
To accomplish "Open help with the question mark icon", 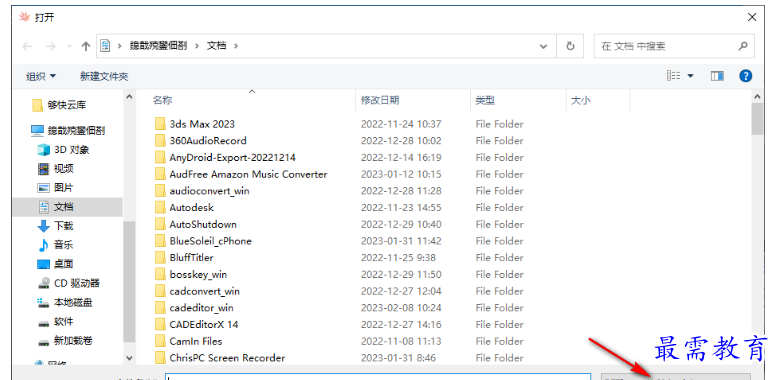I will click(x=745, y=76).
